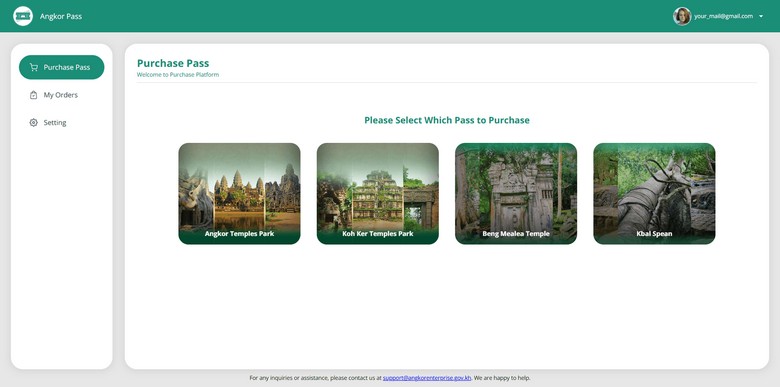The width and height of the screenshot is (780, 387).
Task: Select the Kbal Spean pass card
Action: pyautogui.click(x=654, y=194)
